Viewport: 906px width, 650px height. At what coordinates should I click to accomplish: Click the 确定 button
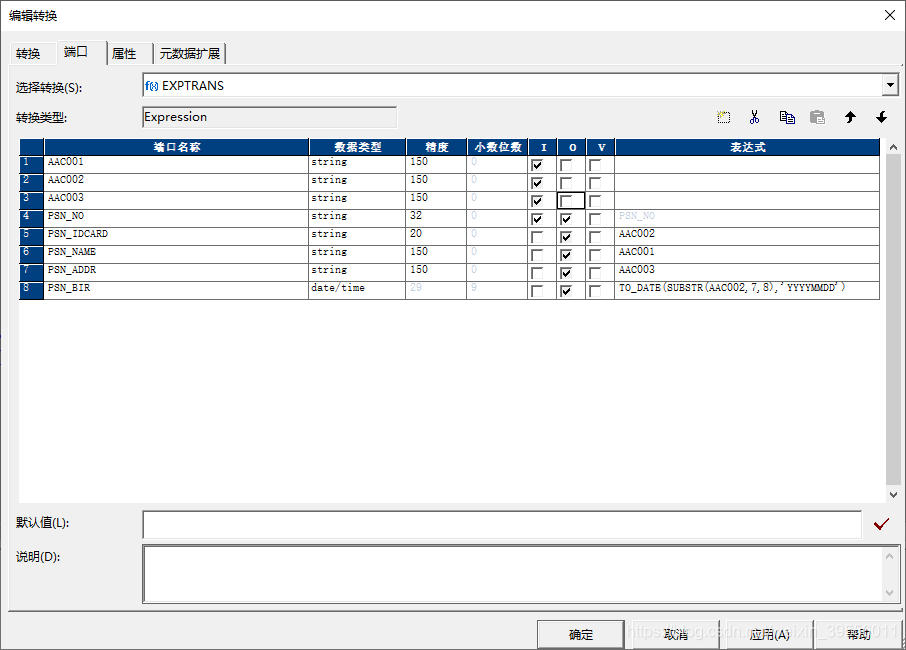581,634
